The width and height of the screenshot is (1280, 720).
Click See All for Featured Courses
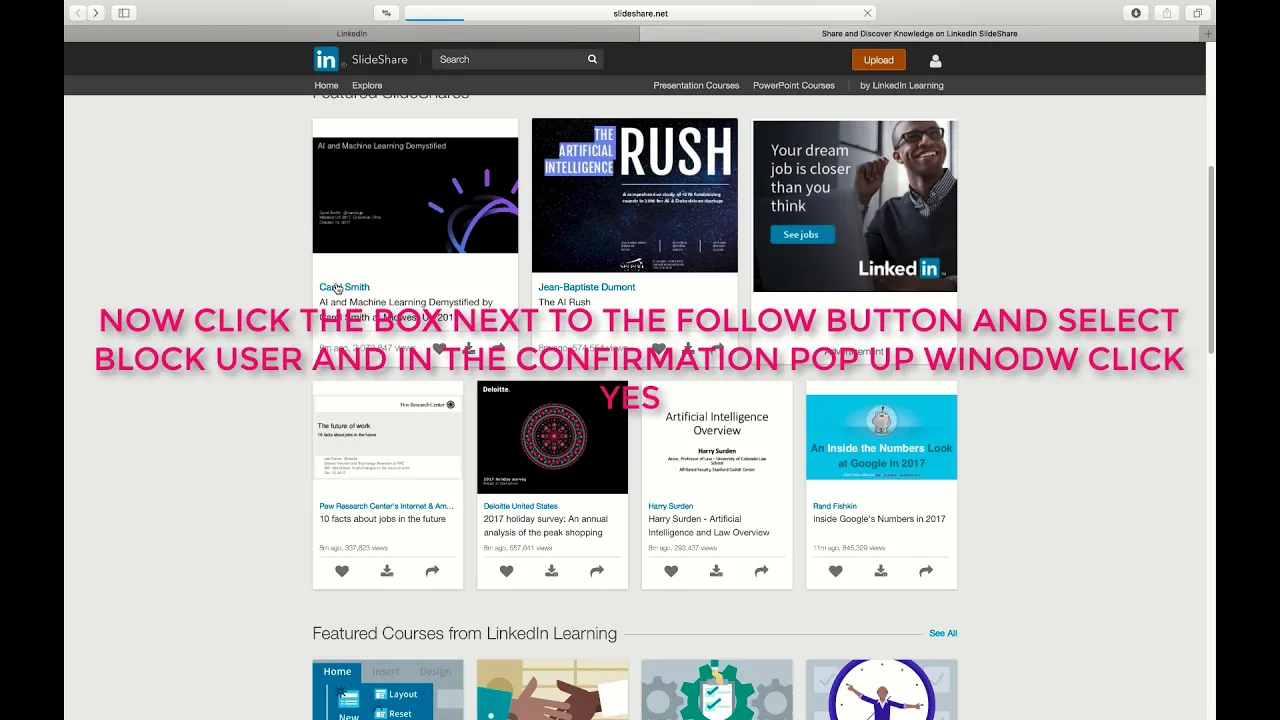click(943, 633)
